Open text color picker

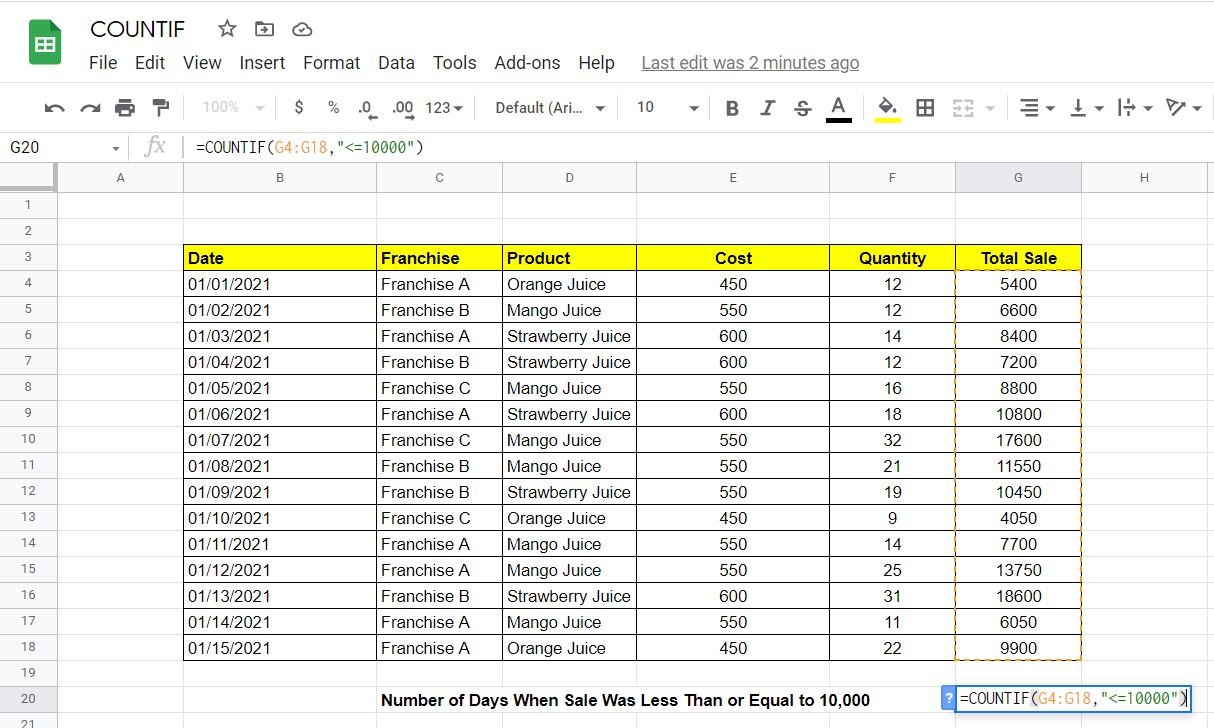coord(839,108)
